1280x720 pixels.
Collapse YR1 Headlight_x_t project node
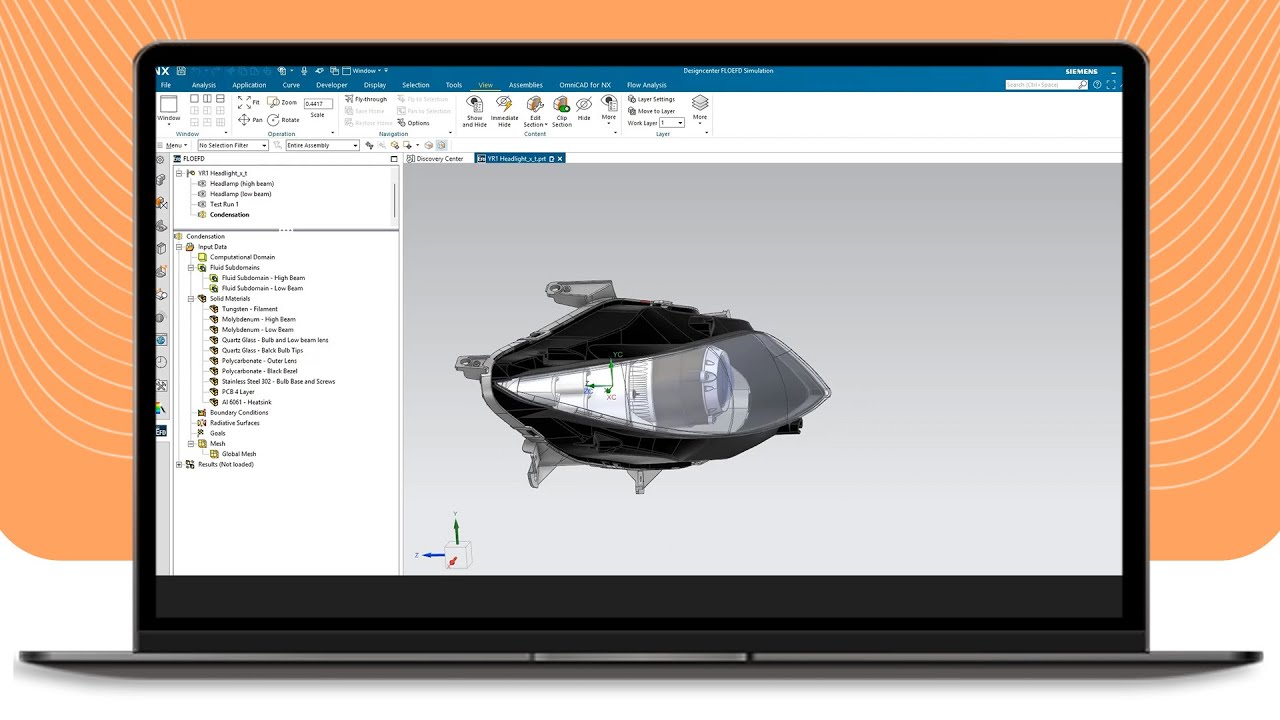click(180, 173)
